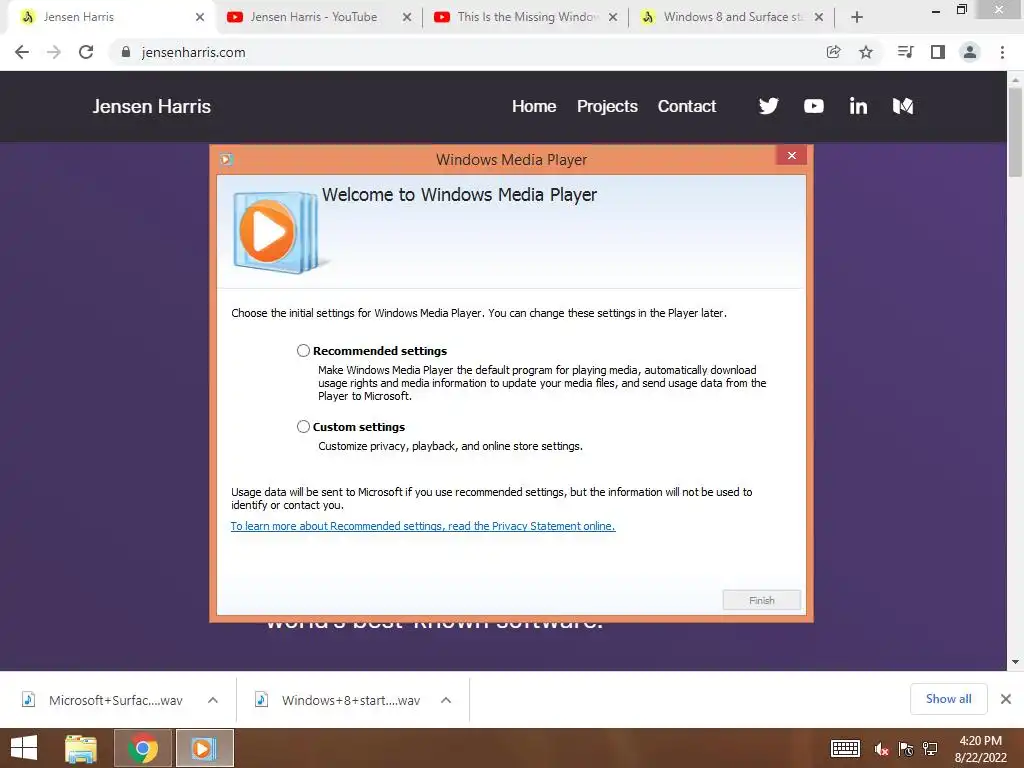Click the taskbar clock 4:20 PM

point(980,741)
